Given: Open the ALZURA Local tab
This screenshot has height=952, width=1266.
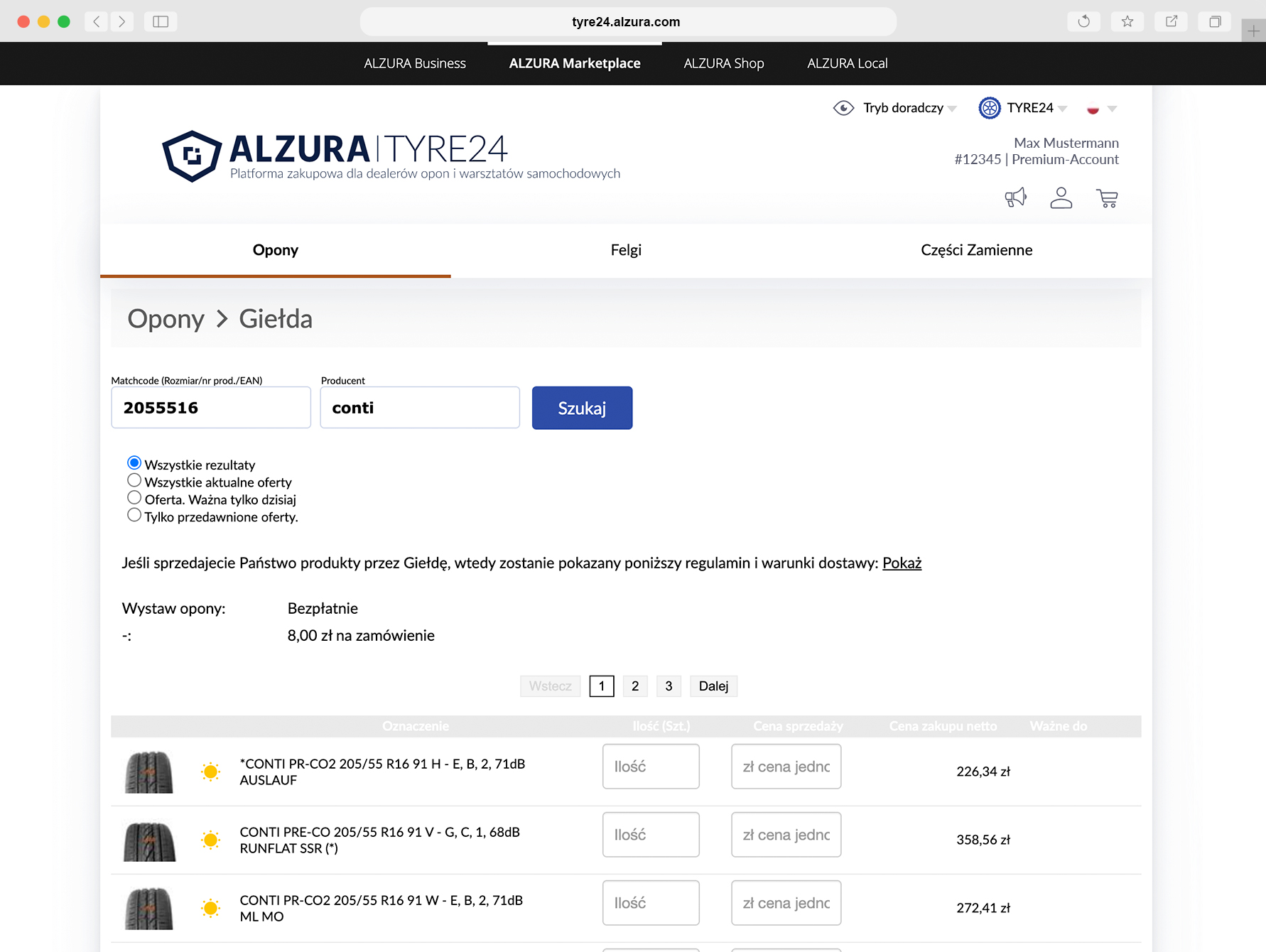Looking at the screenshot, I should tap(848, 63).
